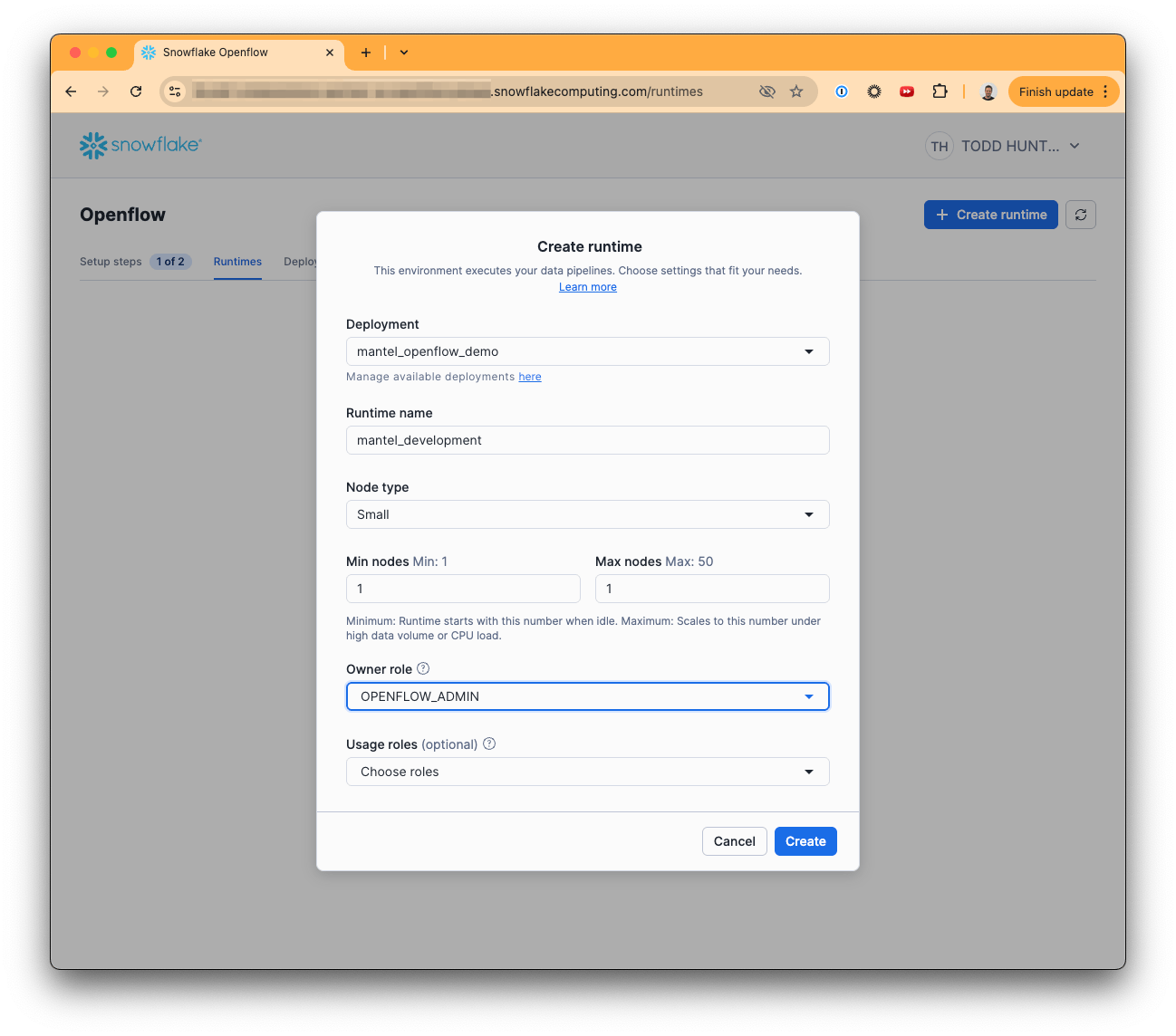Click the Snowflake logo in the header
The width and height of the screenshot is (1176, 1036).
[x=140, y=145]
